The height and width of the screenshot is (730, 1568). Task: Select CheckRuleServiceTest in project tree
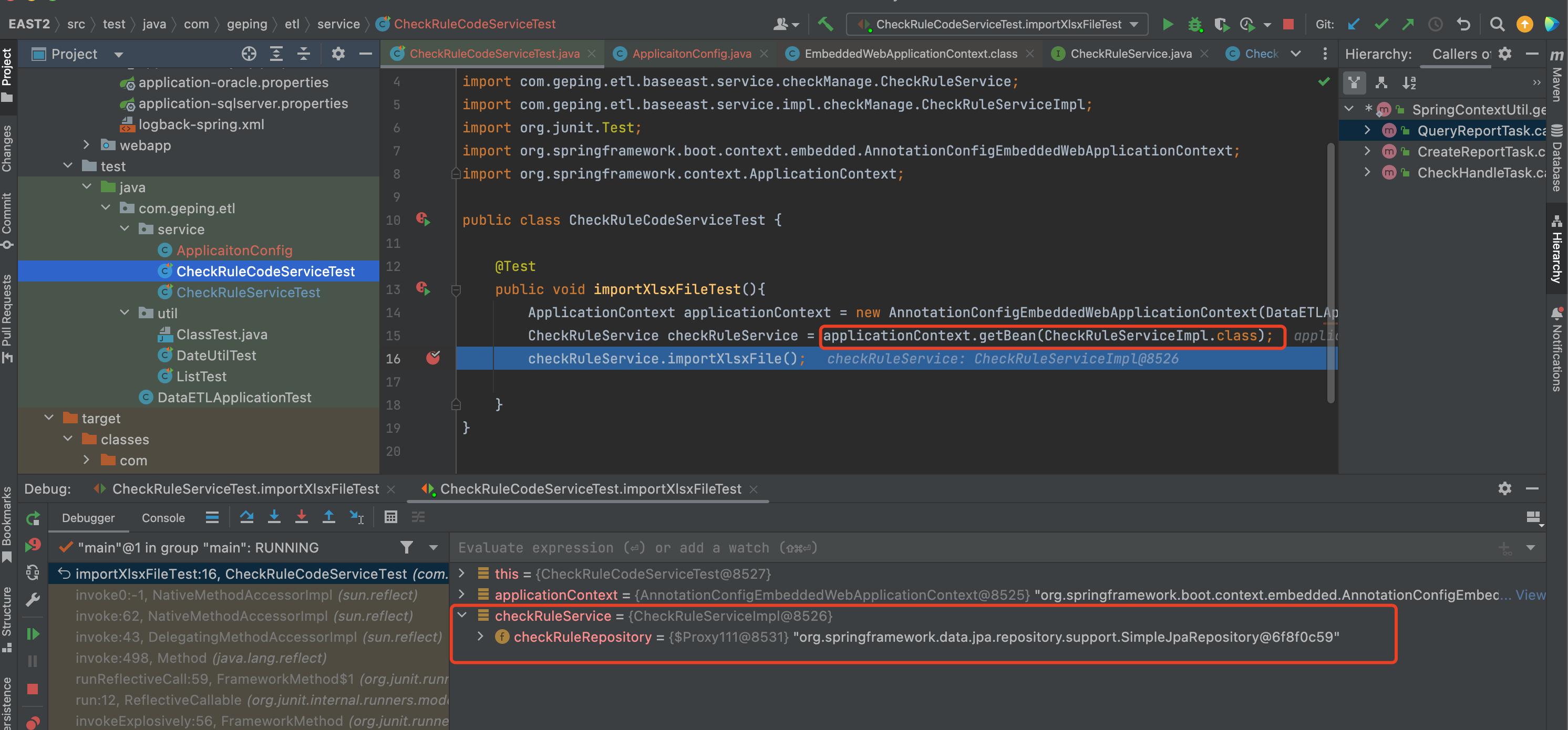[x=247, y=292]
